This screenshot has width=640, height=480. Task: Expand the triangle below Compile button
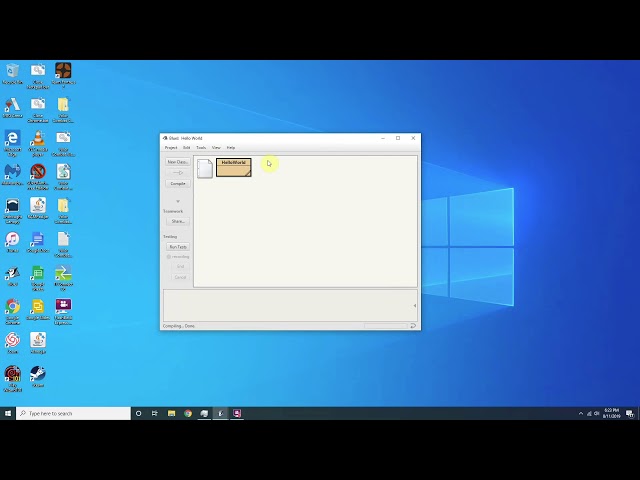(x=178, y=201)
